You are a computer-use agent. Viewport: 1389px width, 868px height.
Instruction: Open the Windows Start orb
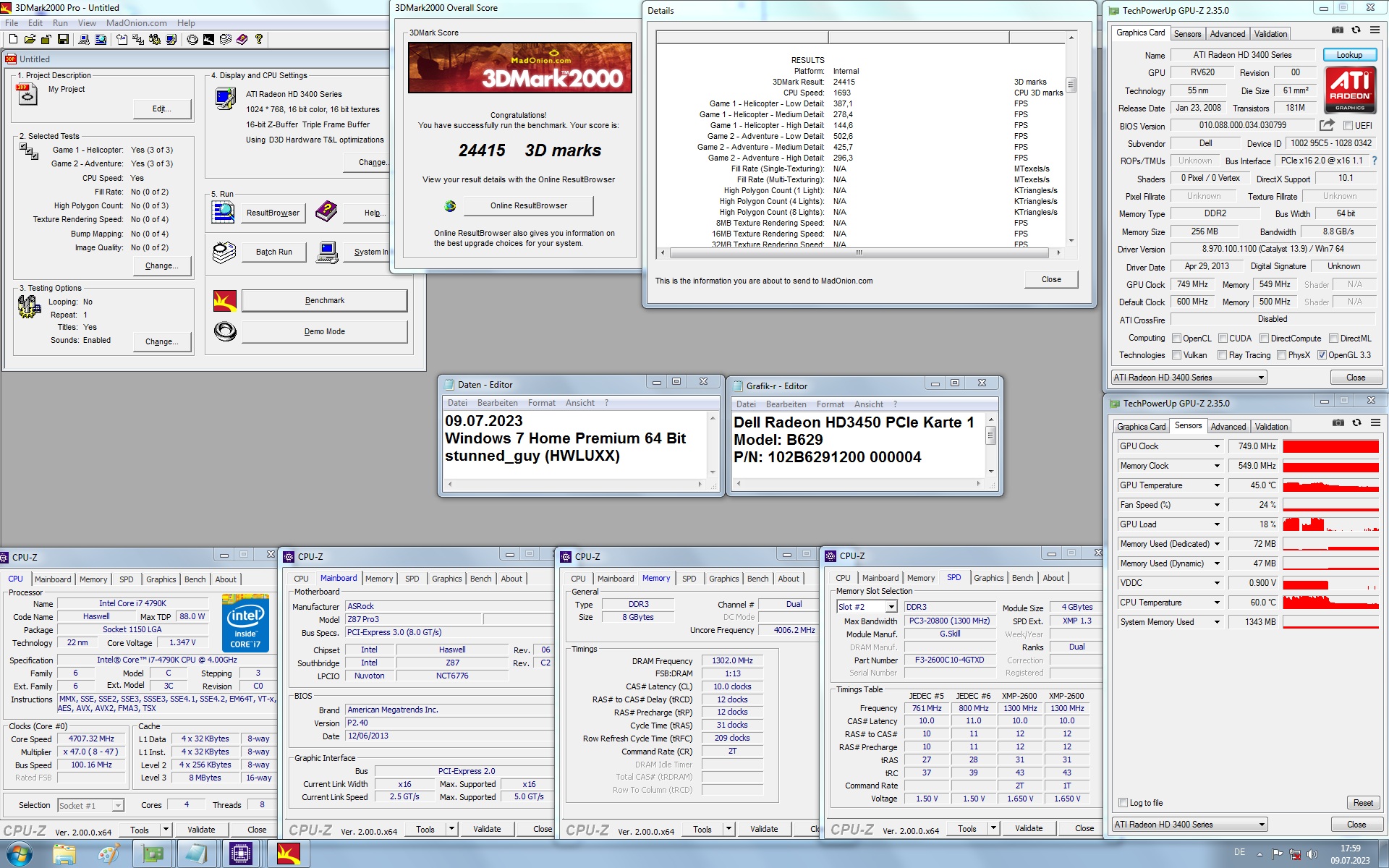pos(18,854)
